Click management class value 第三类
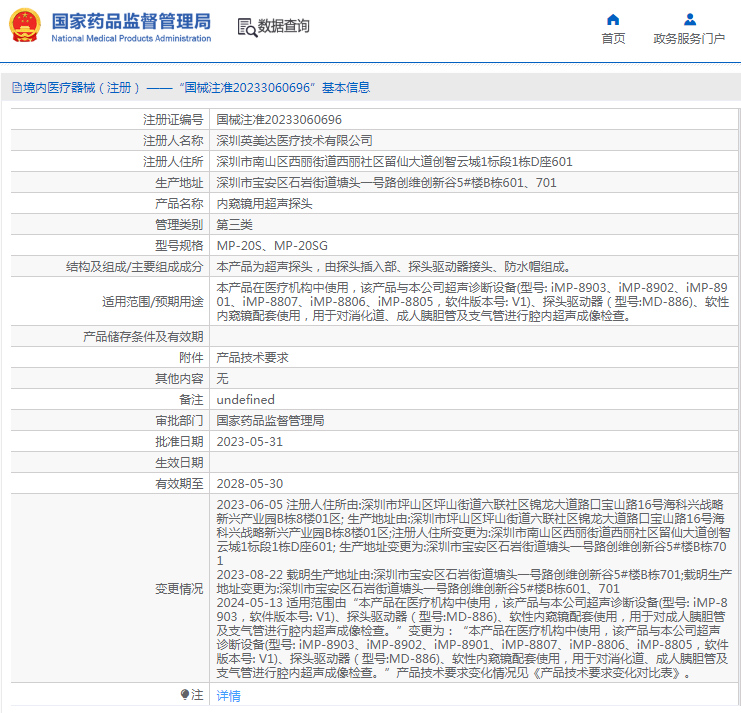Image resolution: width=741 pixels, height=713 pixels. tap(234, 225)
